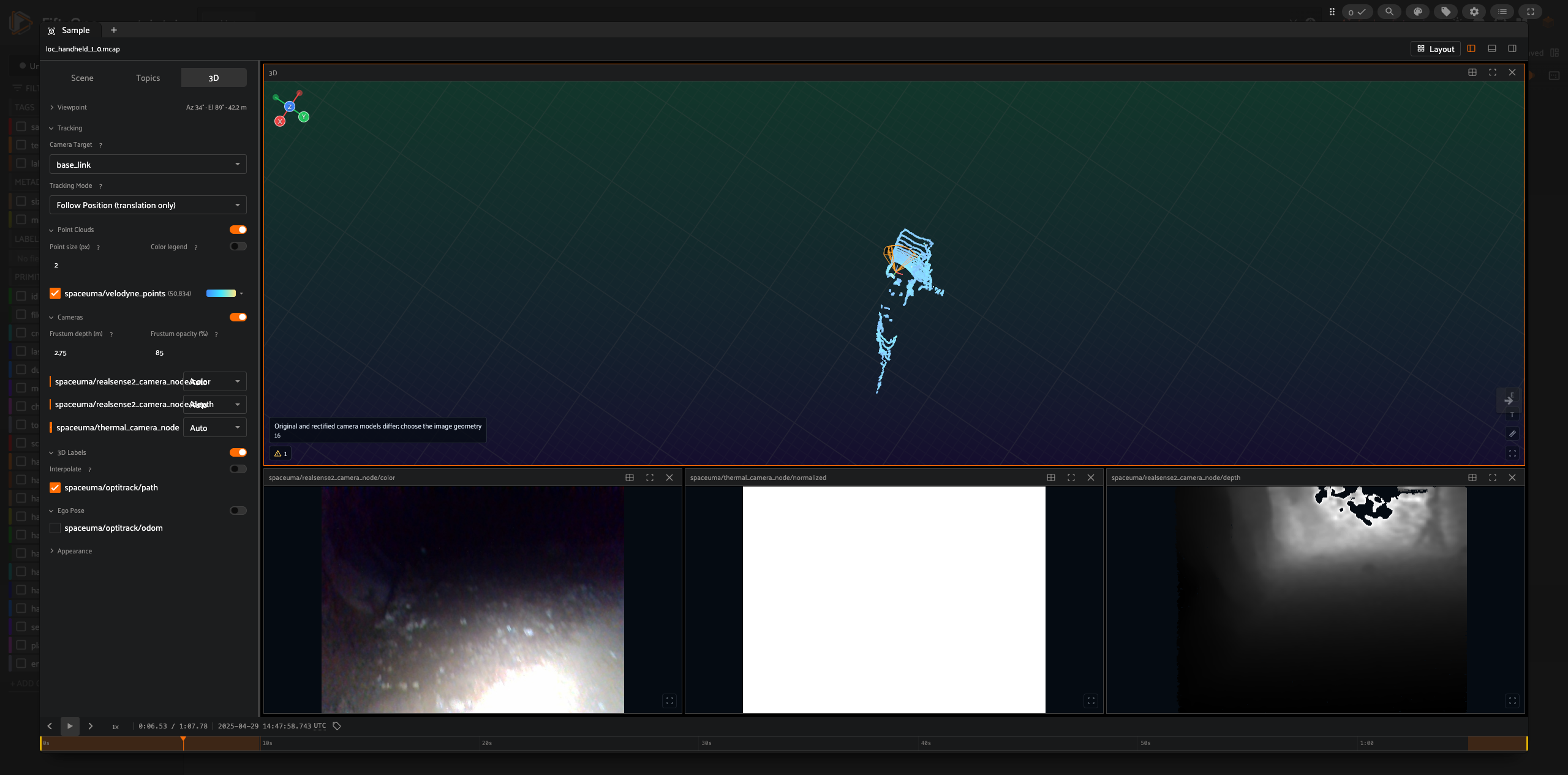1568x775 pixels.
Task: Click the fit-to-view icon in the 3D view
Action: [1512, 454]
